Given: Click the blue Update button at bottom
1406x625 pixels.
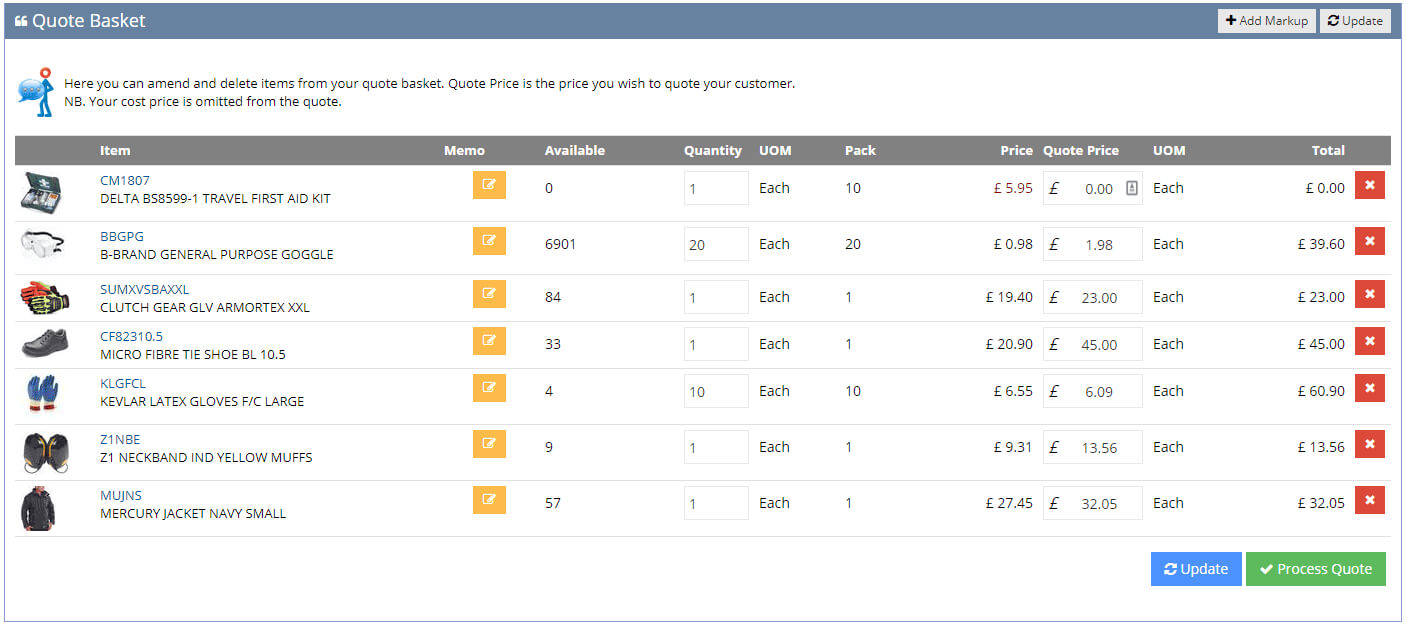Looking at the screenshot, I should [x=1196, y=569].
